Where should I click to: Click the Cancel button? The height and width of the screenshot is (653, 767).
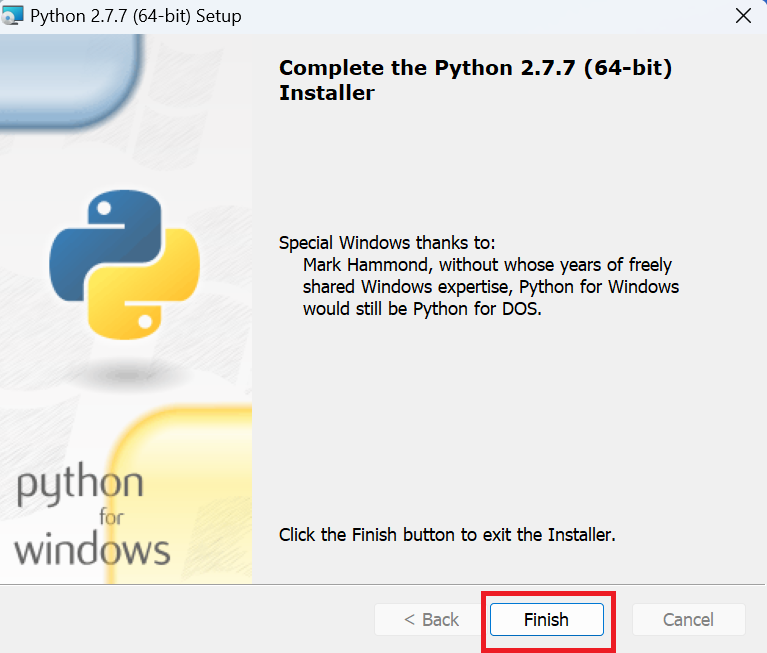pyautogui.click(x=688, y=619)
